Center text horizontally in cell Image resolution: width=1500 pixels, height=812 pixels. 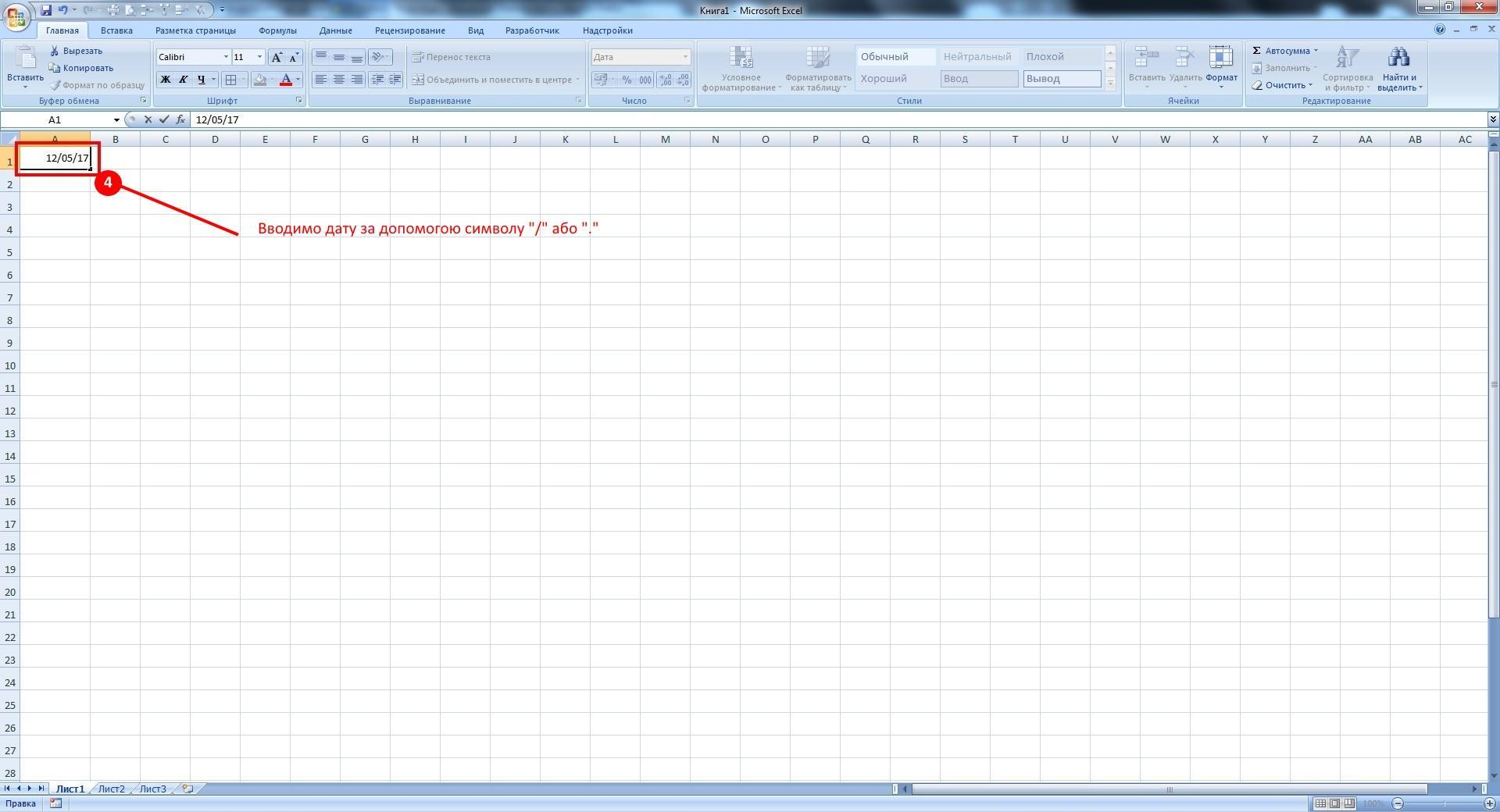[x=338, y=80]
